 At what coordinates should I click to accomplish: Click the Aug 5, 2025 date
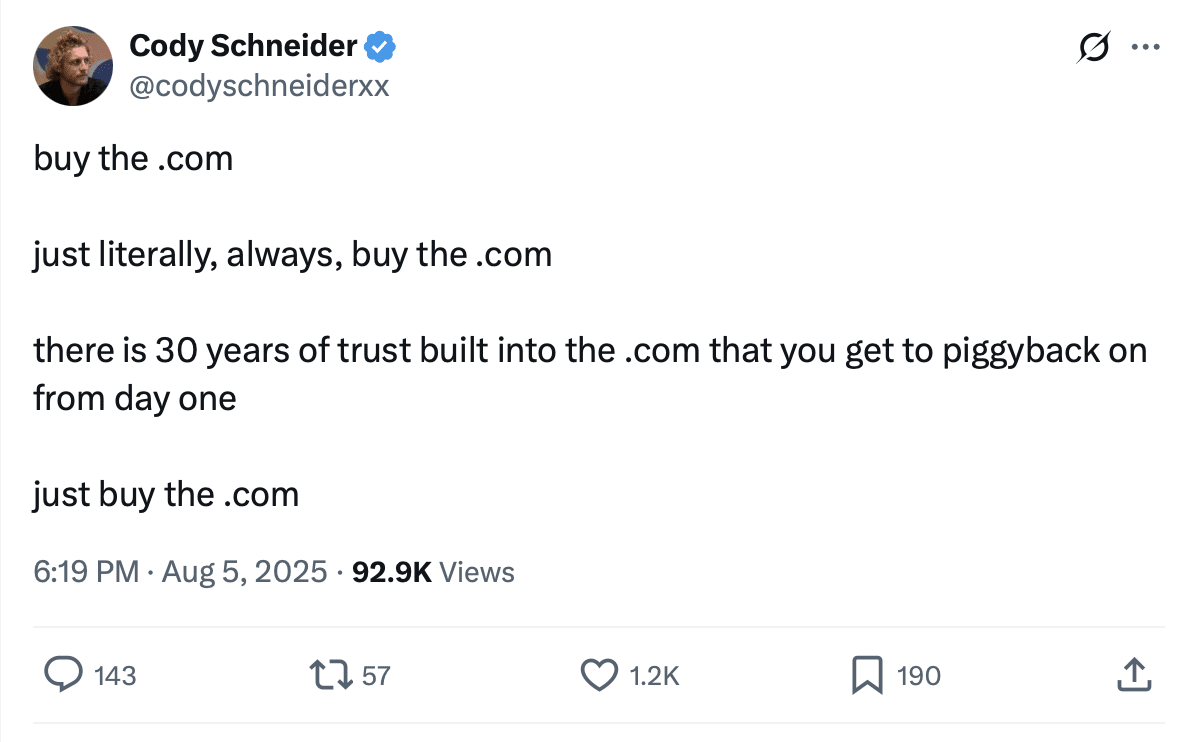[x=244, y=572]
